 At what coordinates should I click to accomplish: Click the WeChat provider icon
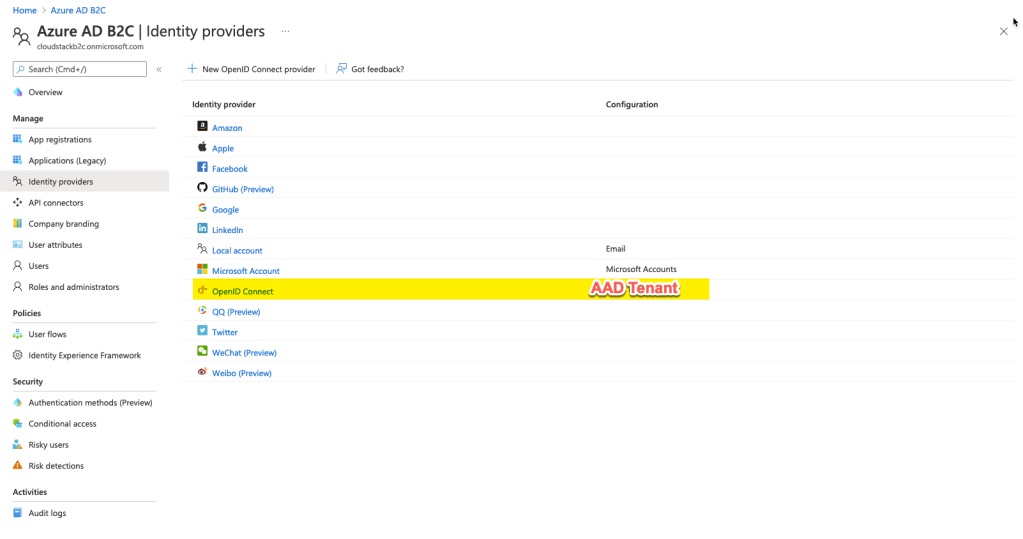[x=202, y=352]
